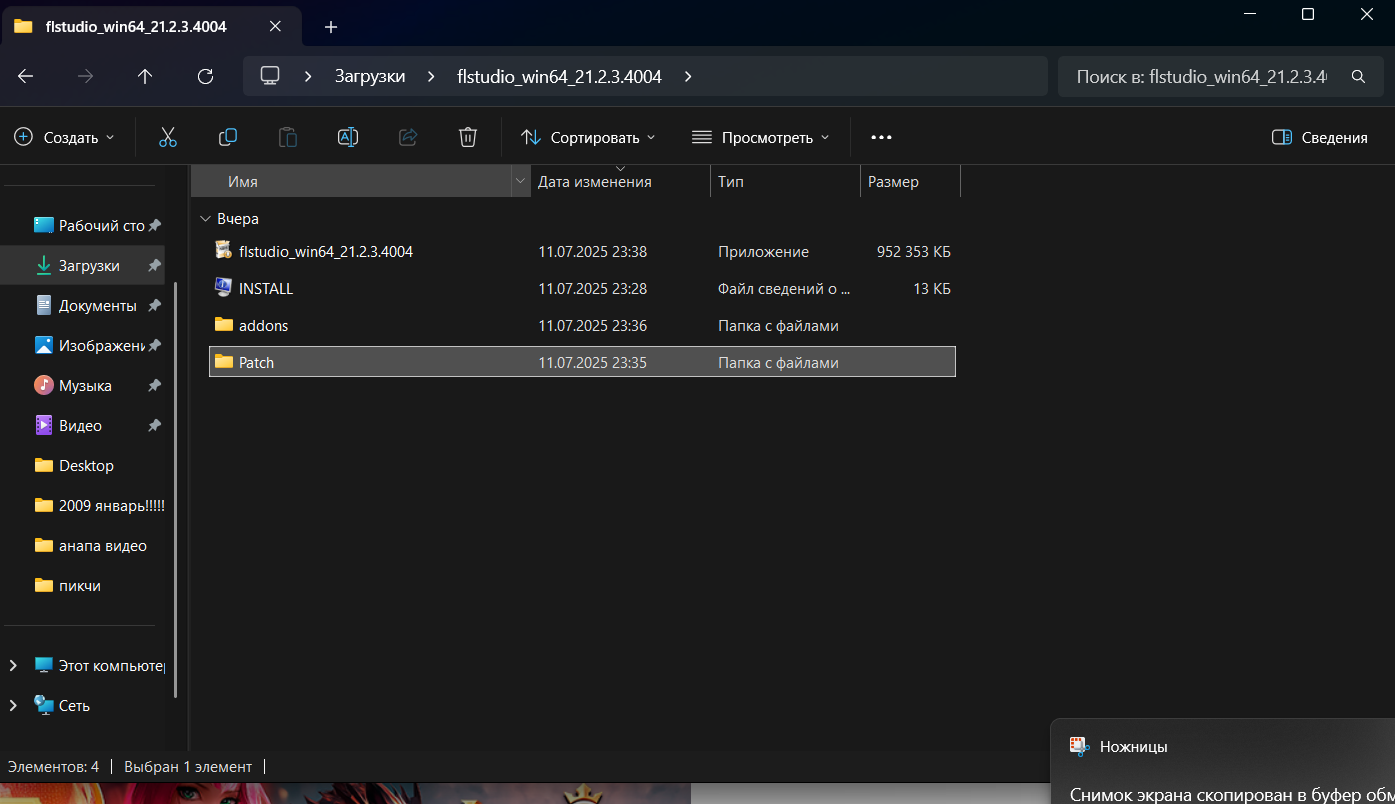The image size is (1395, 804).
Task: Expand the Сеть tree node
Action: point(13,705)
